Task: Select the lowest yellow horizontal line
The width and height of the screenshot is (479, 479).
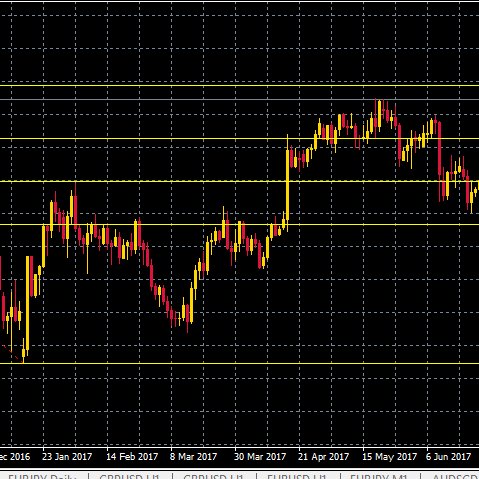Action: [239, 363]
